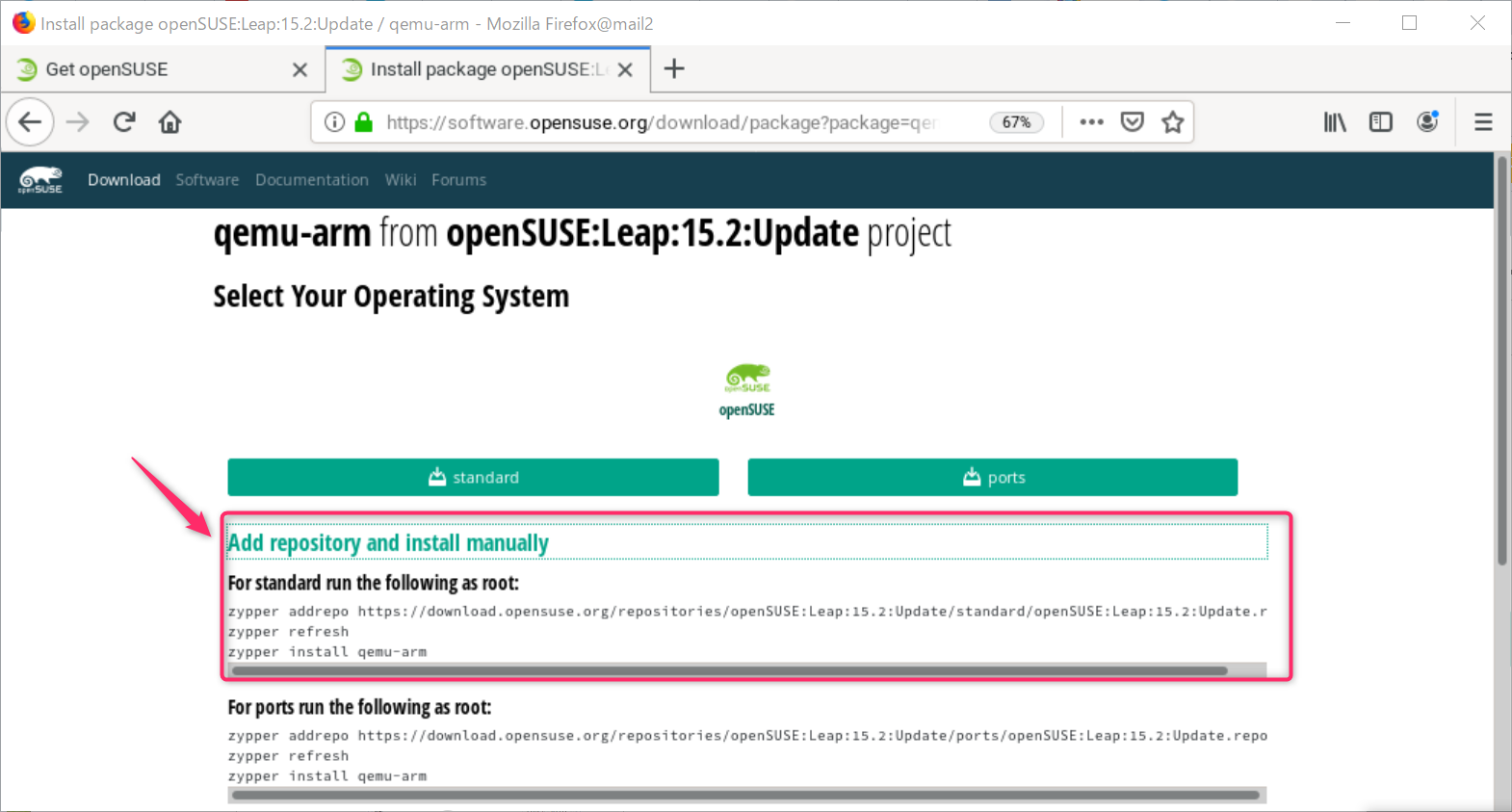This screenshot has height=812, width=1512.
Task: Click the forward navigation arrow
Action: coord(78,122)
